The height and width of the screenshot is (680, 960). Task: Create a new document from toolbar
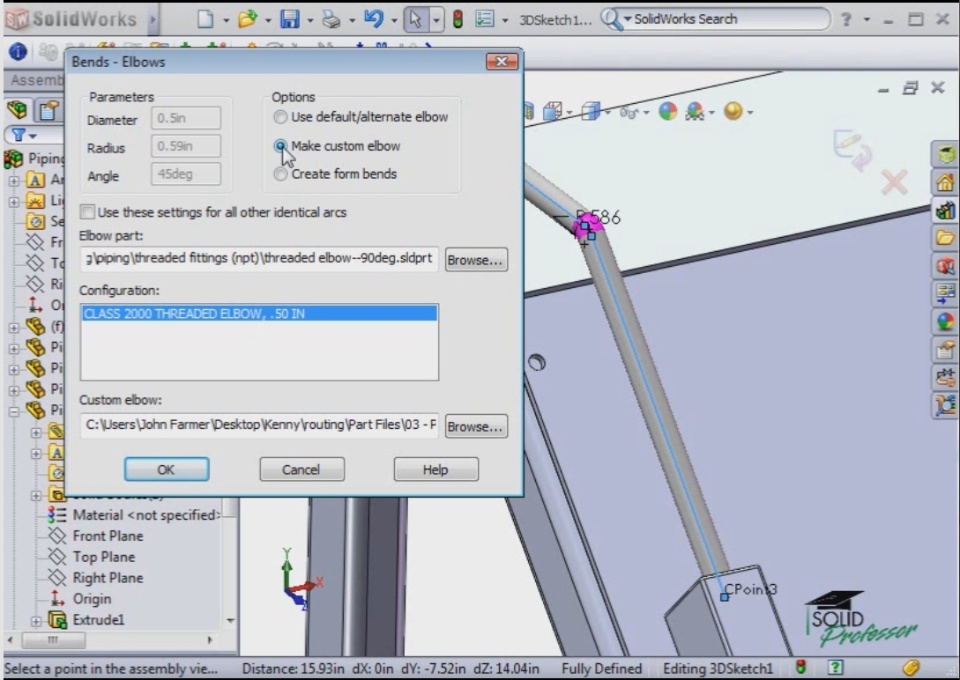(205, 19)
